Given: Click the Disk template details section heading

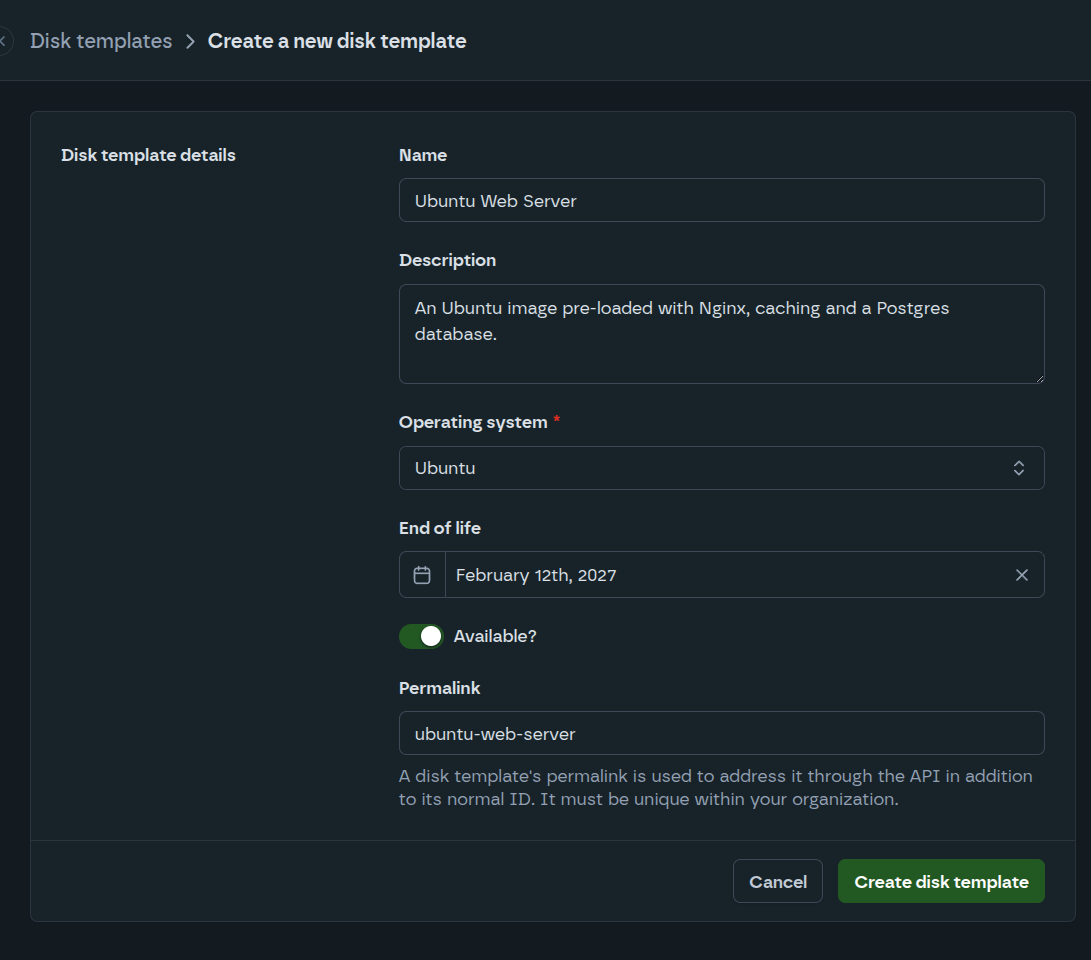Looking at the screenshot, I should point(148,155).
